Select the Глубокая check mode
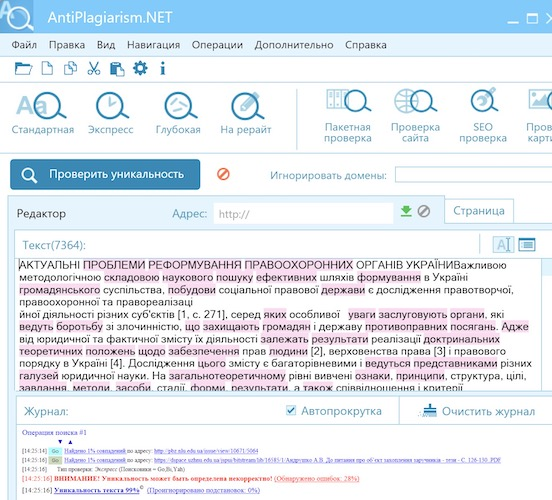 pos(178,113)
